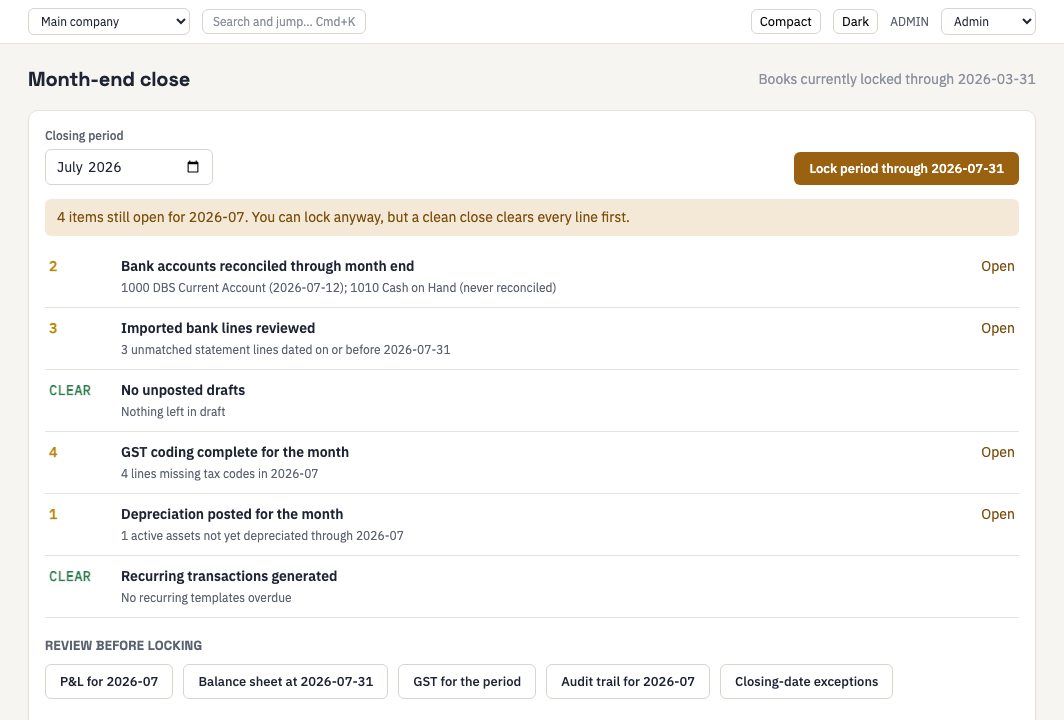Focus the Search and jump field

click(x=284, y=22)
